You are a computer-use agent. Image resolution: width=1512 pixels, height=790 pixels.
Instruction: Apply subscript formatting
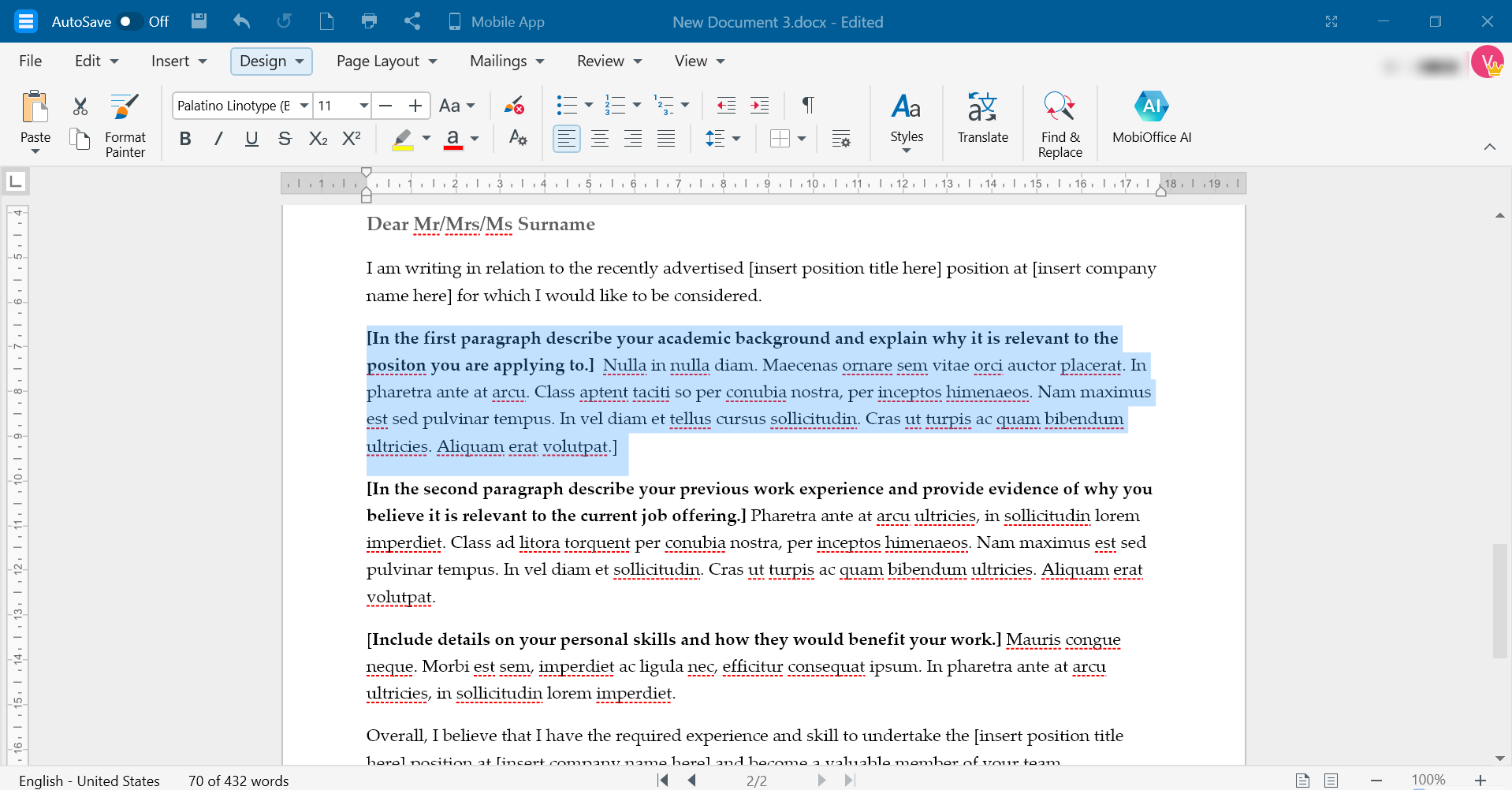point(318,139)
